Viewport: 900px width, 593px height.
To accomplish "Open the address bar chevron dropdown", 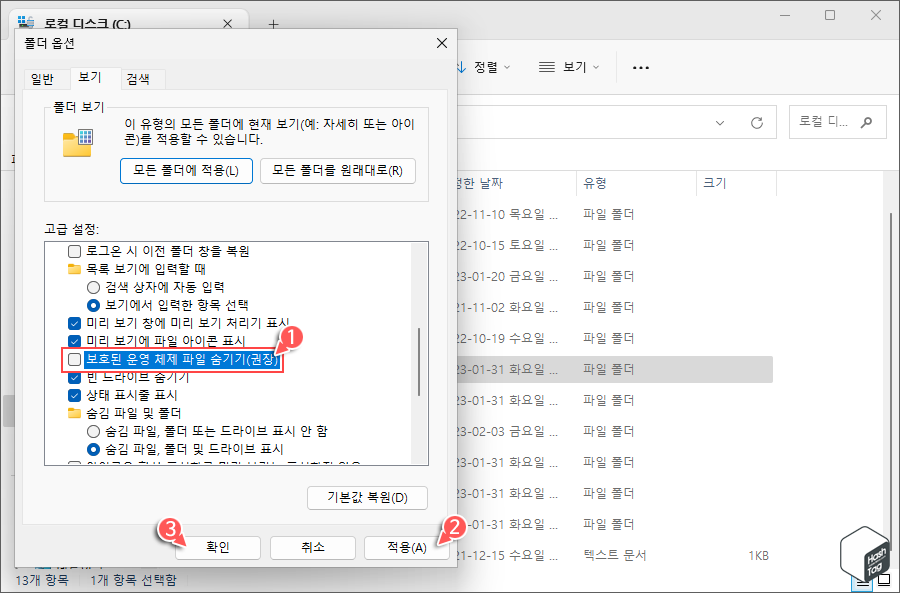I will tap(719, 121).
